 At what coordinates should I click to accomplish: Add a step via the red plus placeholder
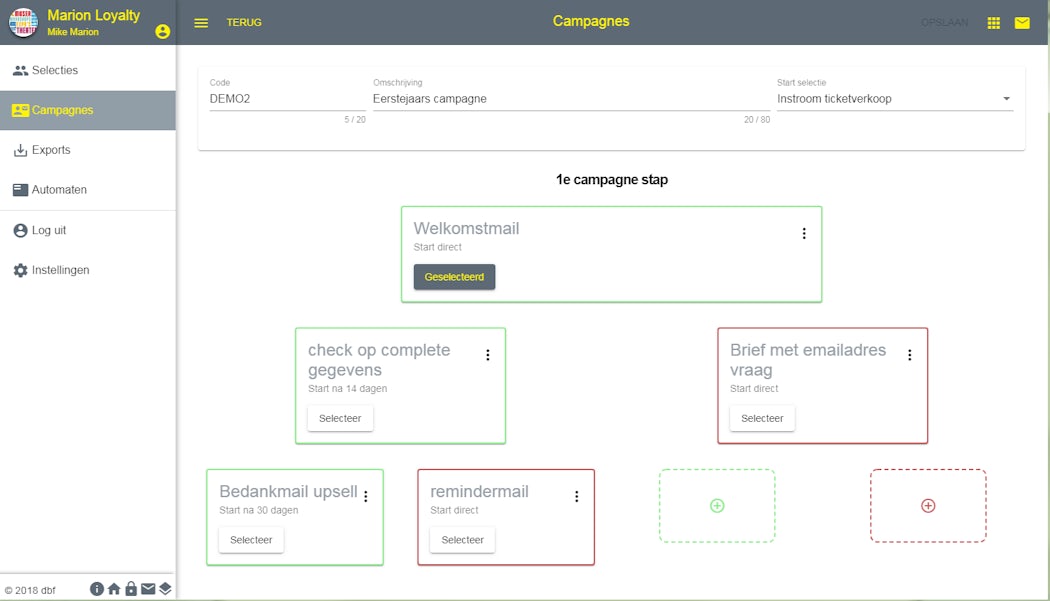[x=927, y=506]
